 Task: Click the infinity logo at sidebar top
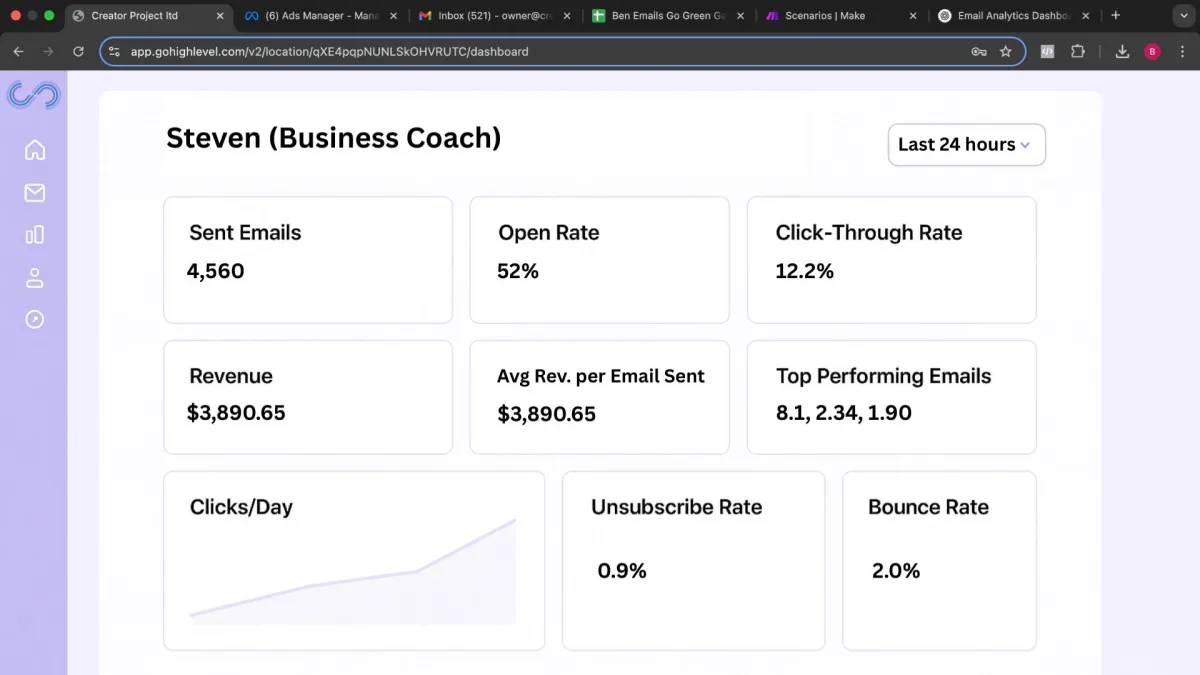[34, 96]
